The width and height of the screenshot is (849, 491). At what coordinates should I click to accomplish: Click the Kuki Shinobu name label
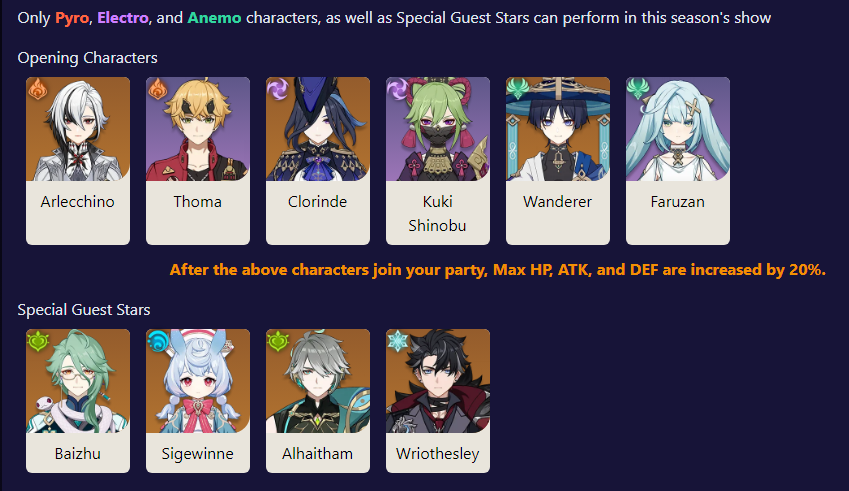[438, 213]
